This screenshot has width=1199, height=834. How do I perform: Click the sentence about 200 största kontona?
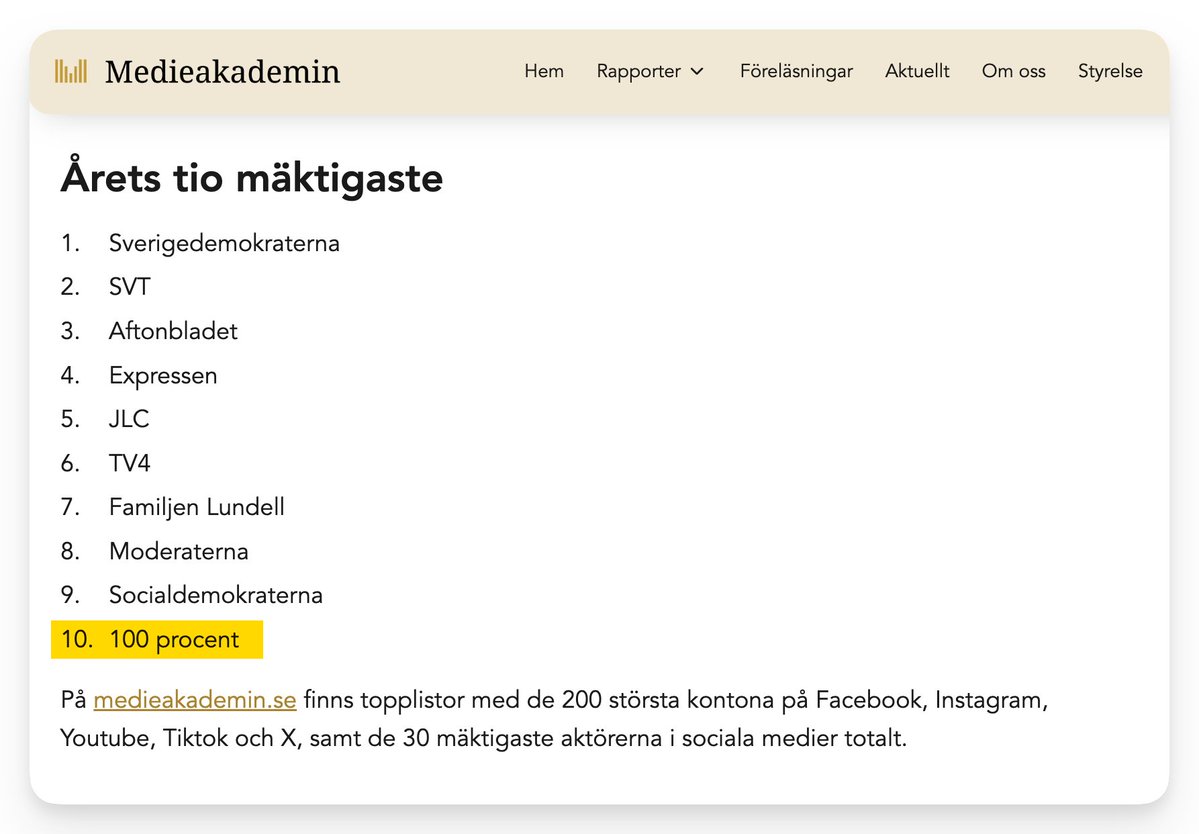(x=554, y=719)
